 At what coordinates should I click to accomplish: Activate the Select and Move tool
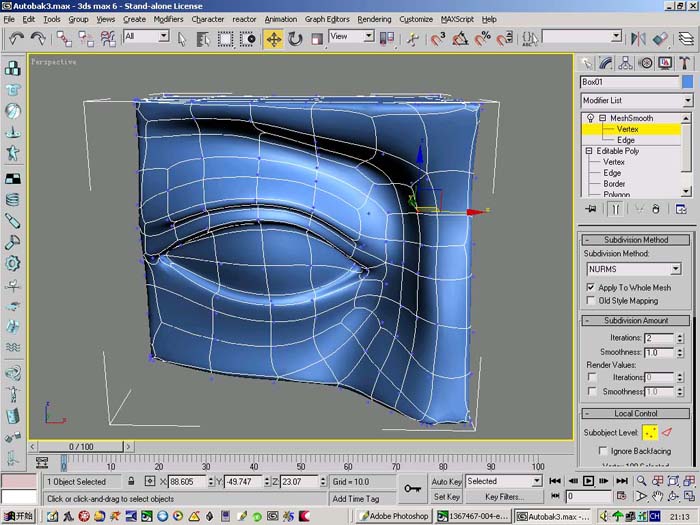pos(274,39)
